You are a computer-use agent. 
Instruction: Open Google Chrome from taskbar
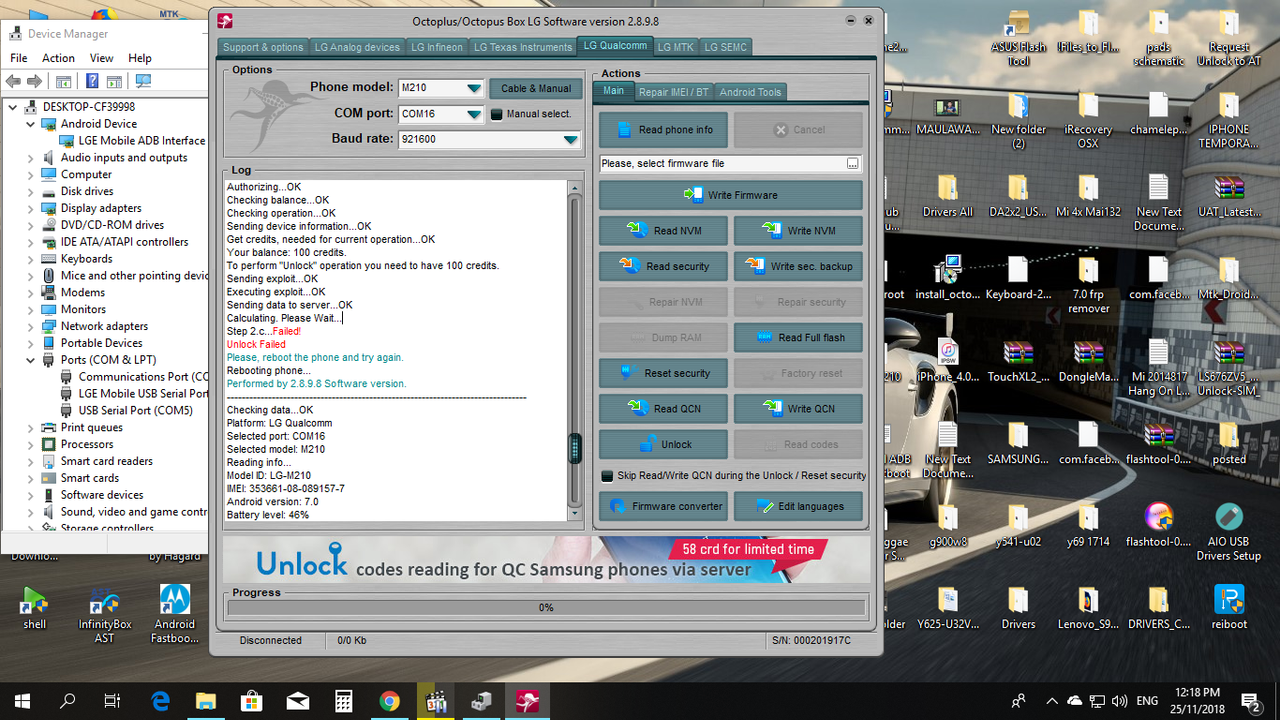point(389,700)
